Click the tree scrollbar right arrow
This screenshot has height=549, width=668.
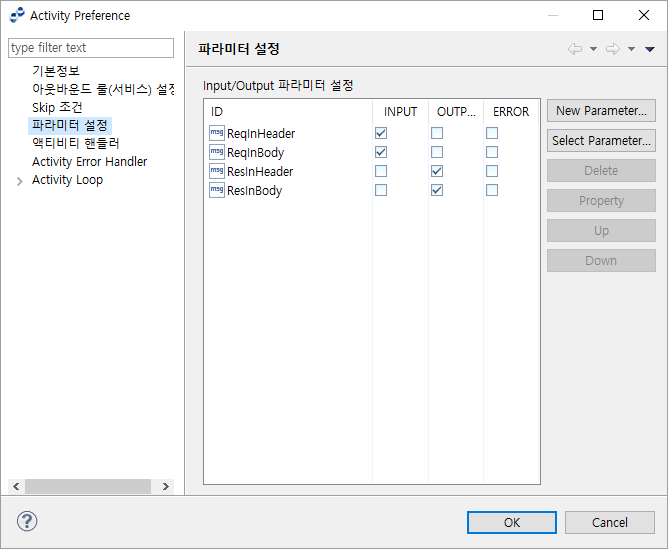pyautogui.click(x=166, y=486)
